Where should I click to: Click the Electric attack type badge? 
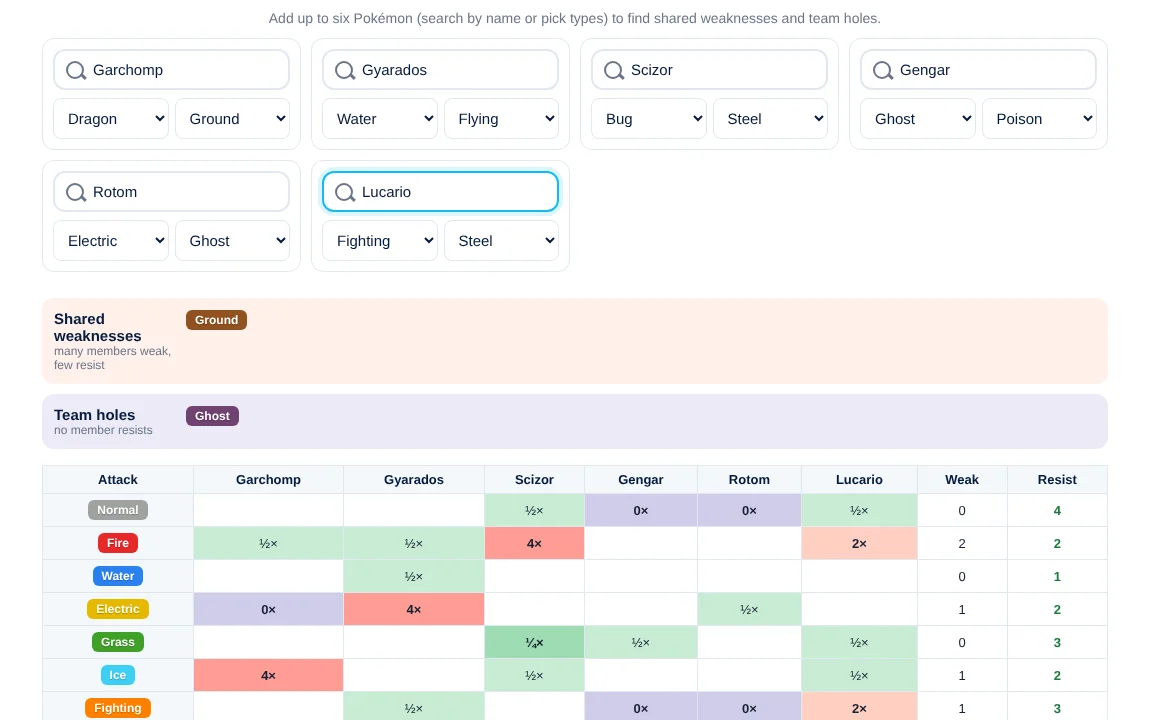coord(118,609)
